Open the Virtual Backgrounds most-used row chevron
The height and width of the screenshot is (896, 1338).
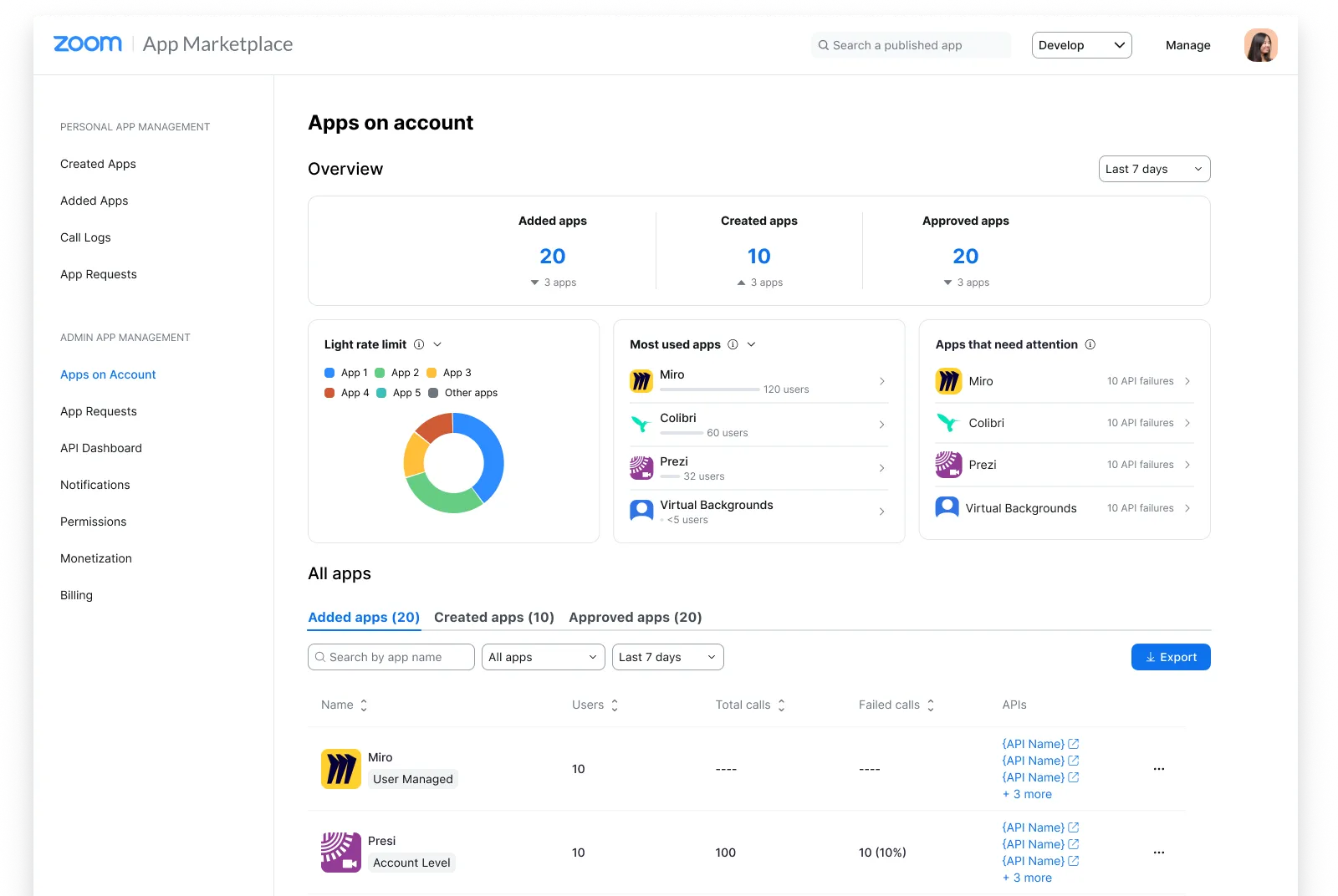point(882,512)
